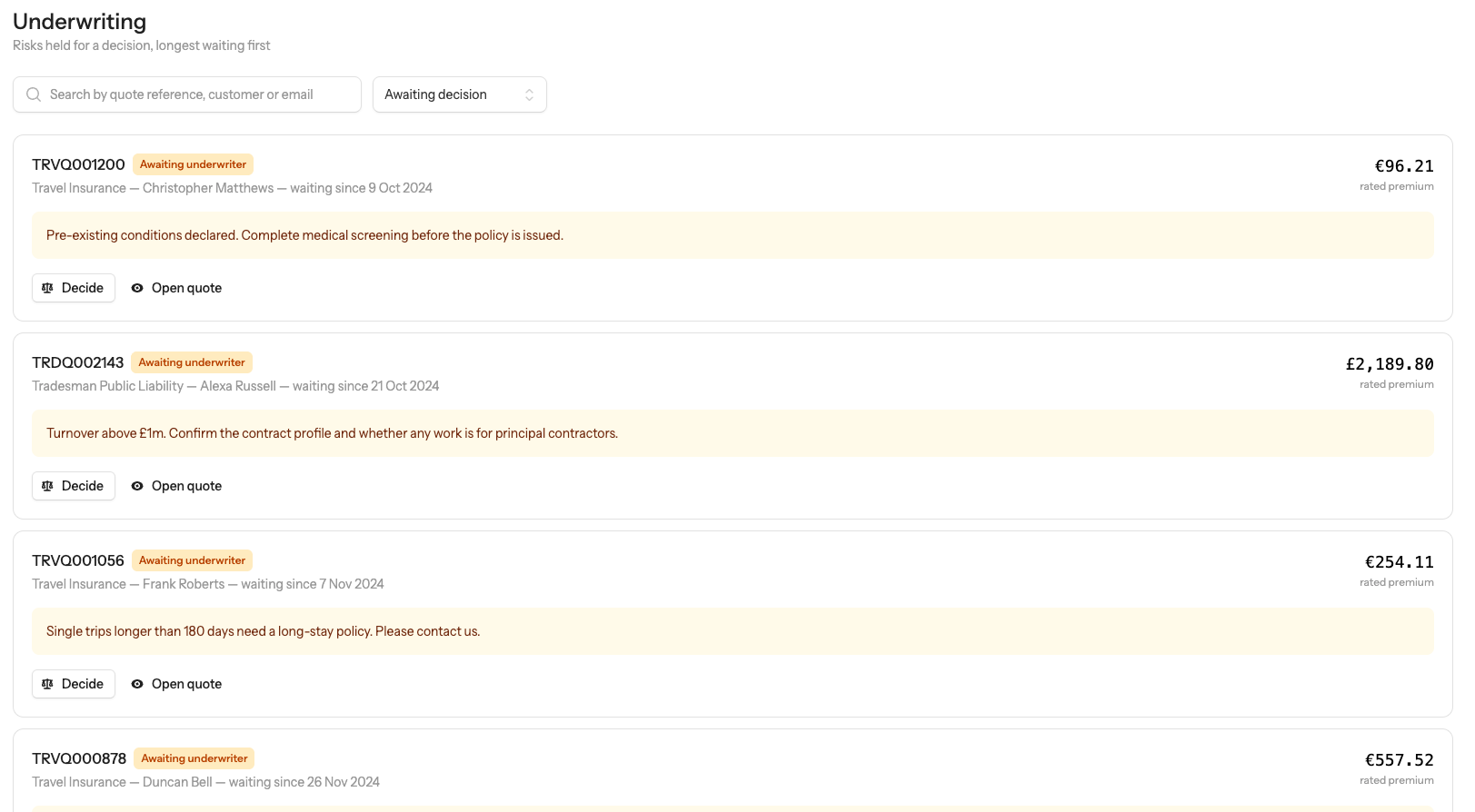Open quote TRVQ001200 for Christopher Matthews
The image size is (1475, 812).
pos(176,288)
